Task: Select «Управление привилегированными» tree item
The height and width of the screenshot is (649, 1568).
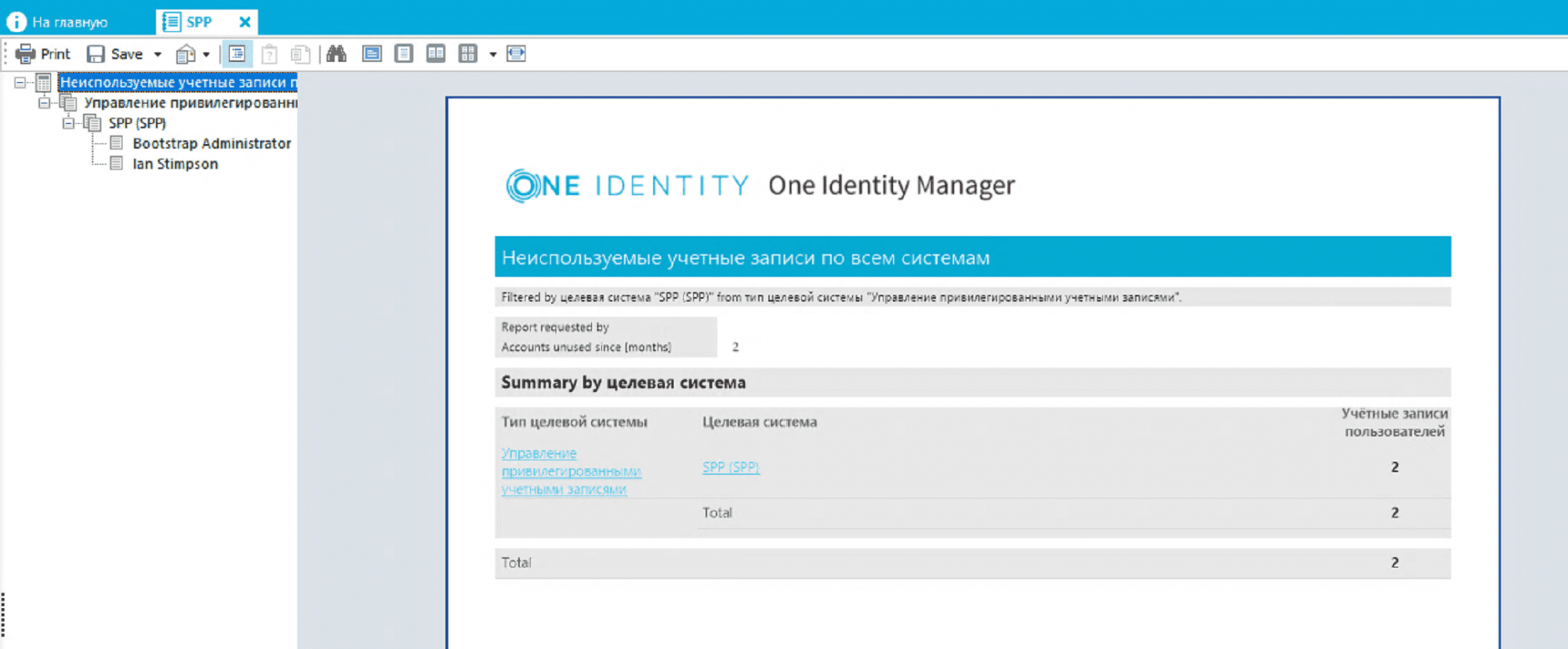Action: coord(191,103)
